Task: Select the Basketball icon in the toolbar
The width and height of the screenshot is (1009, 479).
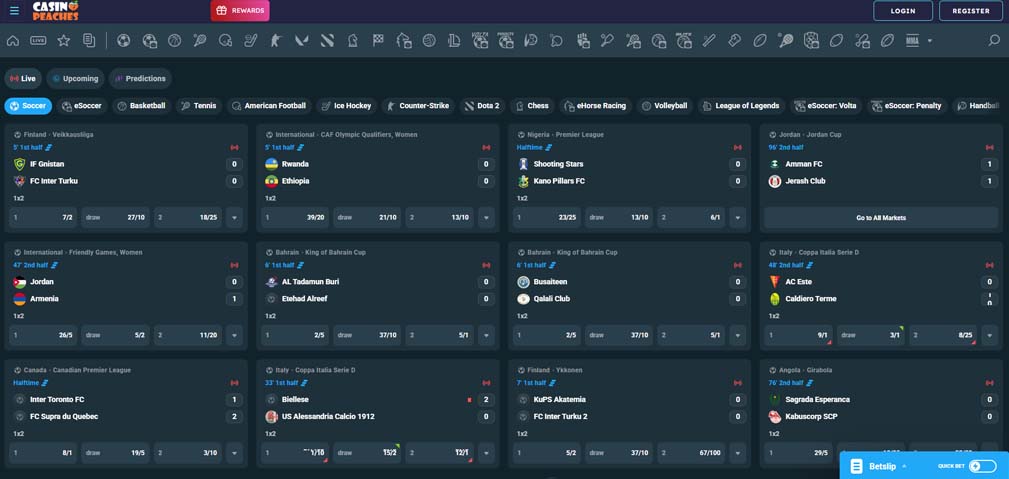Action: [x=174, y=41]
